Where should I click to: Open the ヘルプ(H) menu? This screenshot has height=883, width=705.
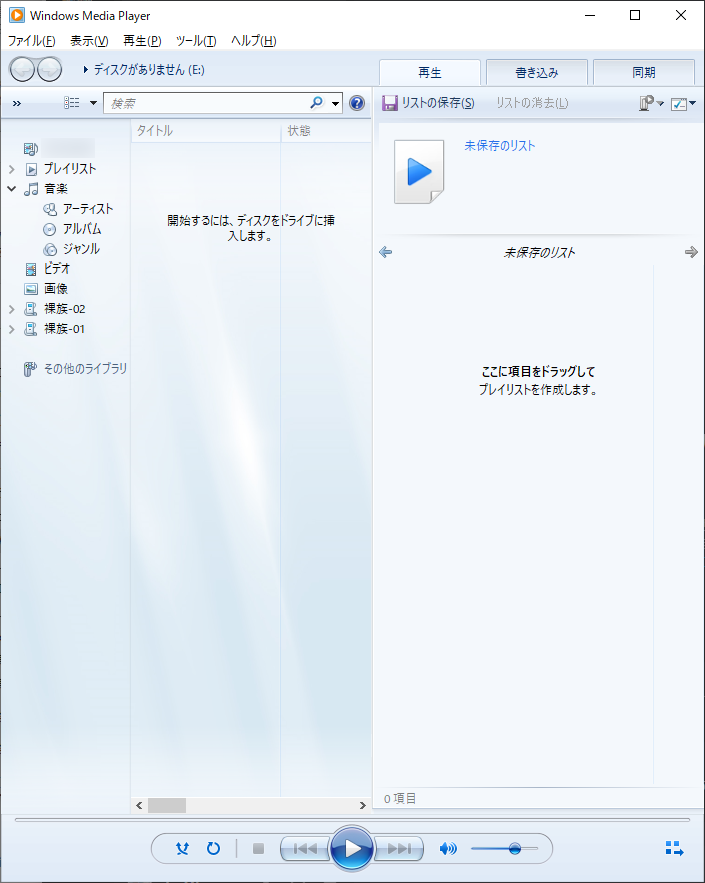point(253,41)
